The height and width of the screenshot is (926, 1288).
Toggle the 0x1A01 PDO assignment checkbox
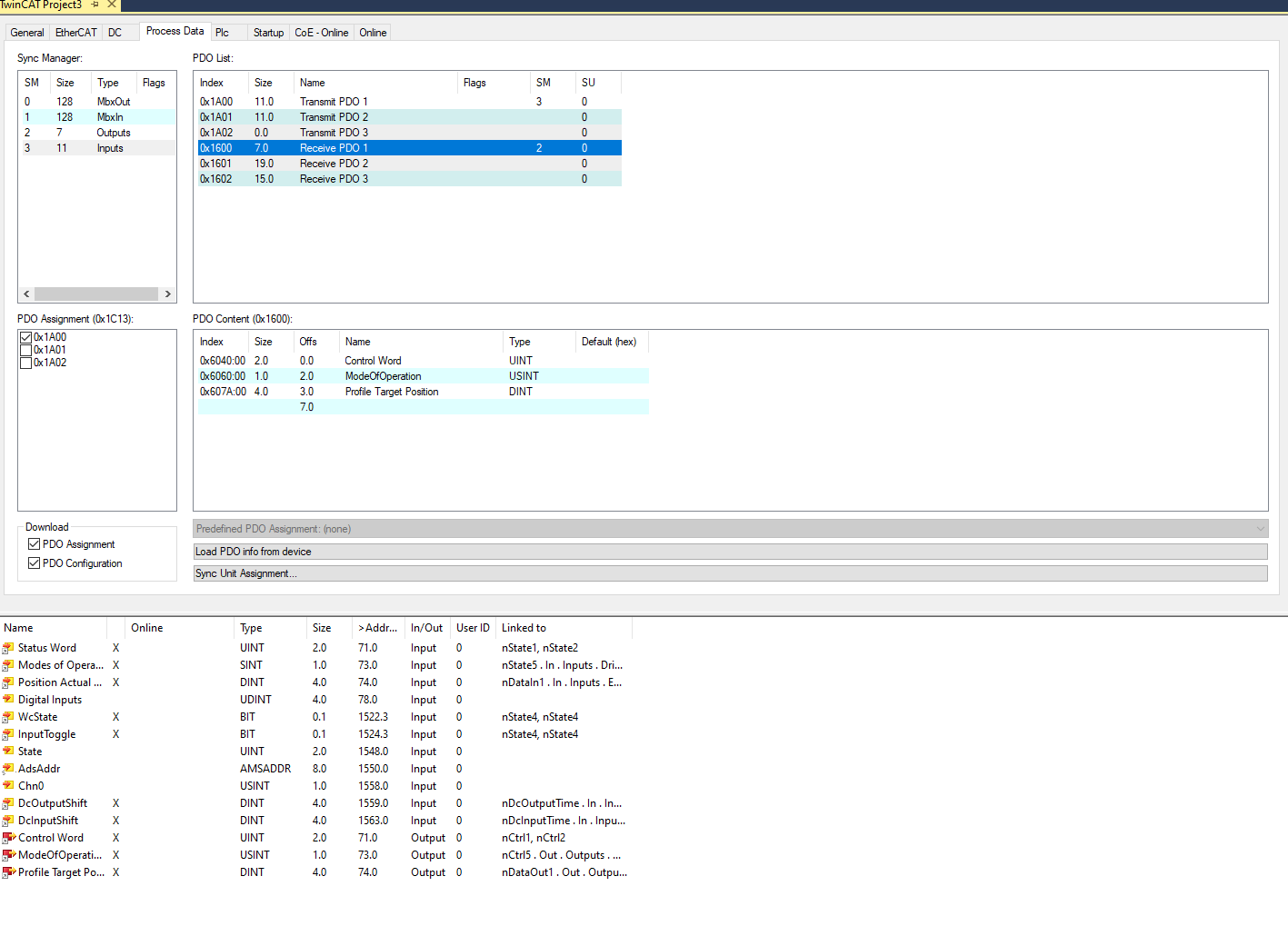point(25,350)
